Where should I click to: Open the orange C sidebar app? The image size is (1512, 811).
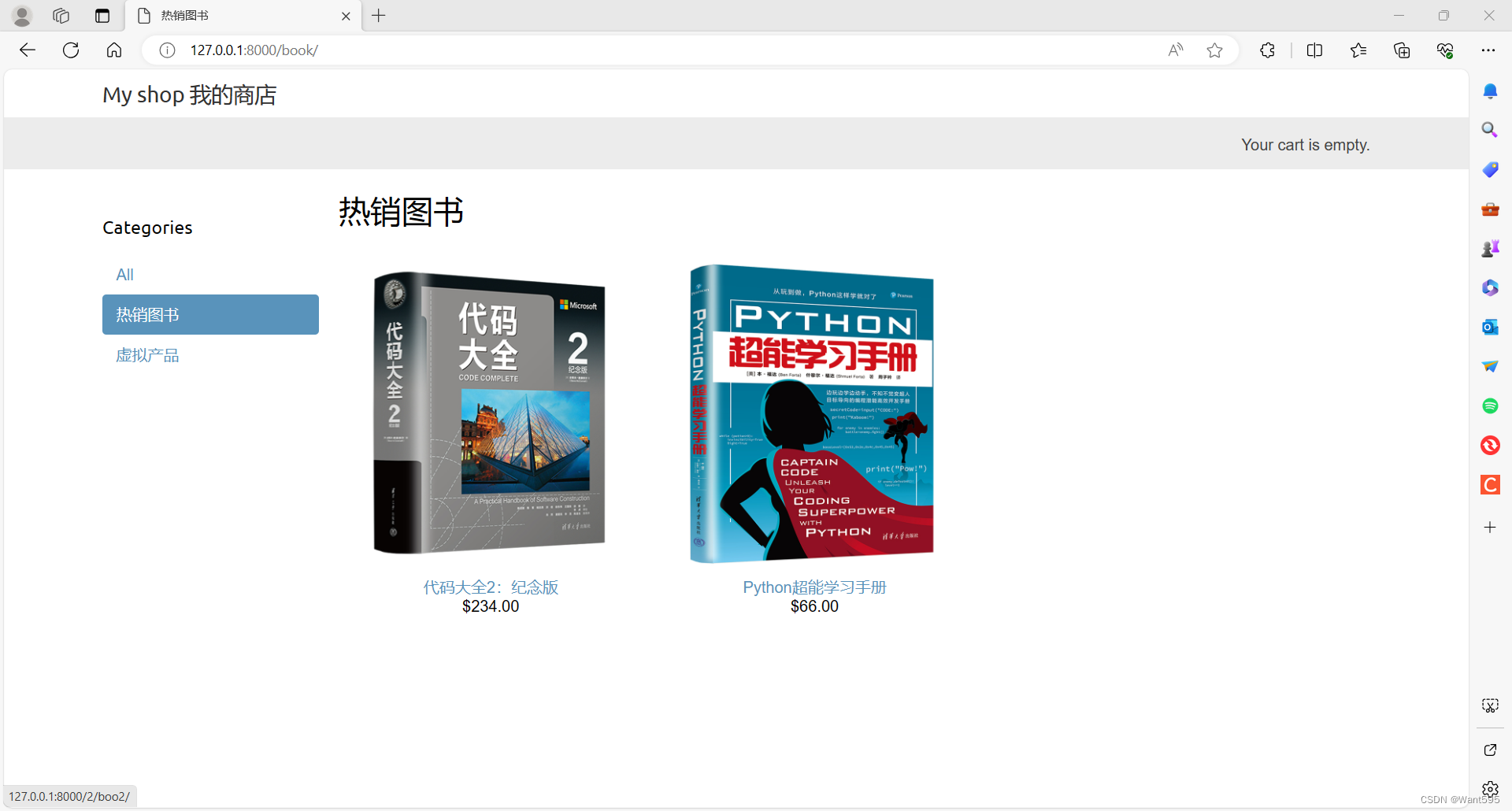click(1490, 484)
